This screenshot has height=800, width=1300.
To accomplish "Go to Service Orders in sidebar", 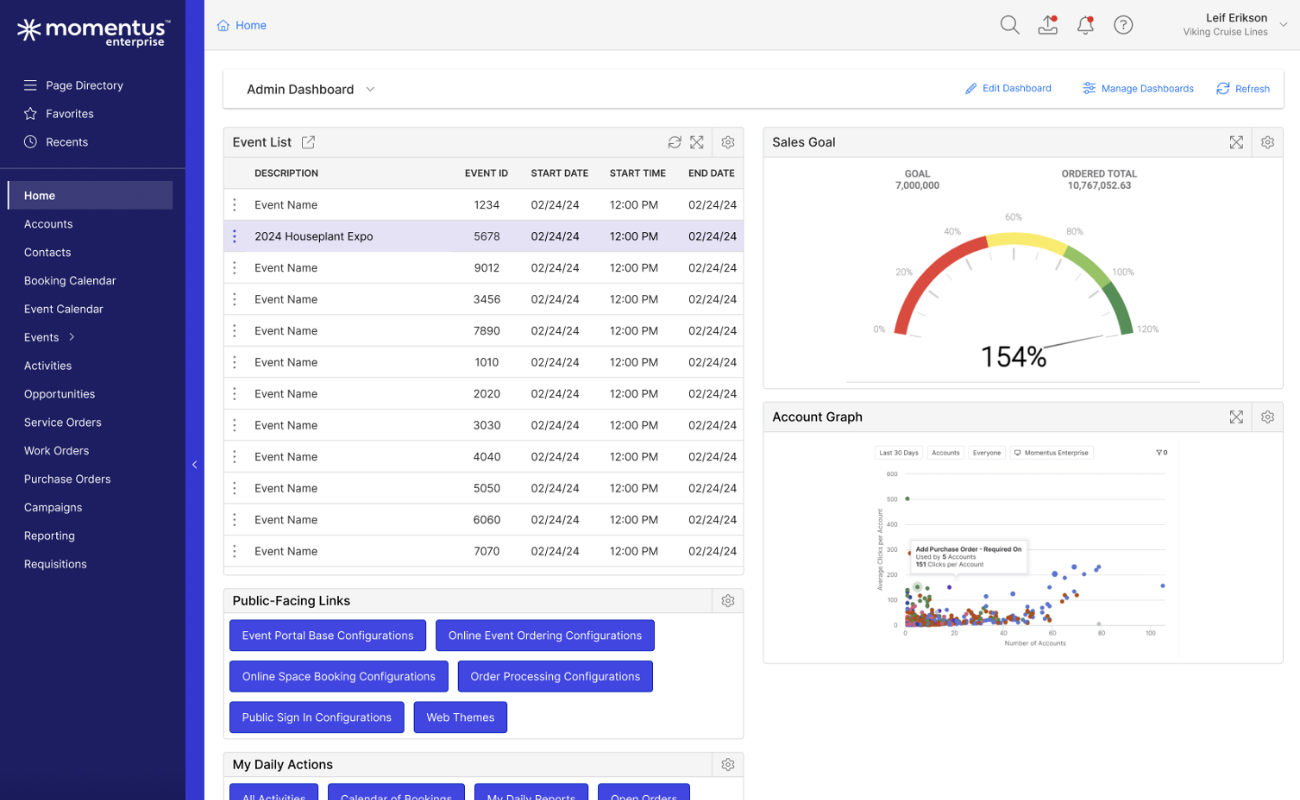I will (x=63, y=422).
